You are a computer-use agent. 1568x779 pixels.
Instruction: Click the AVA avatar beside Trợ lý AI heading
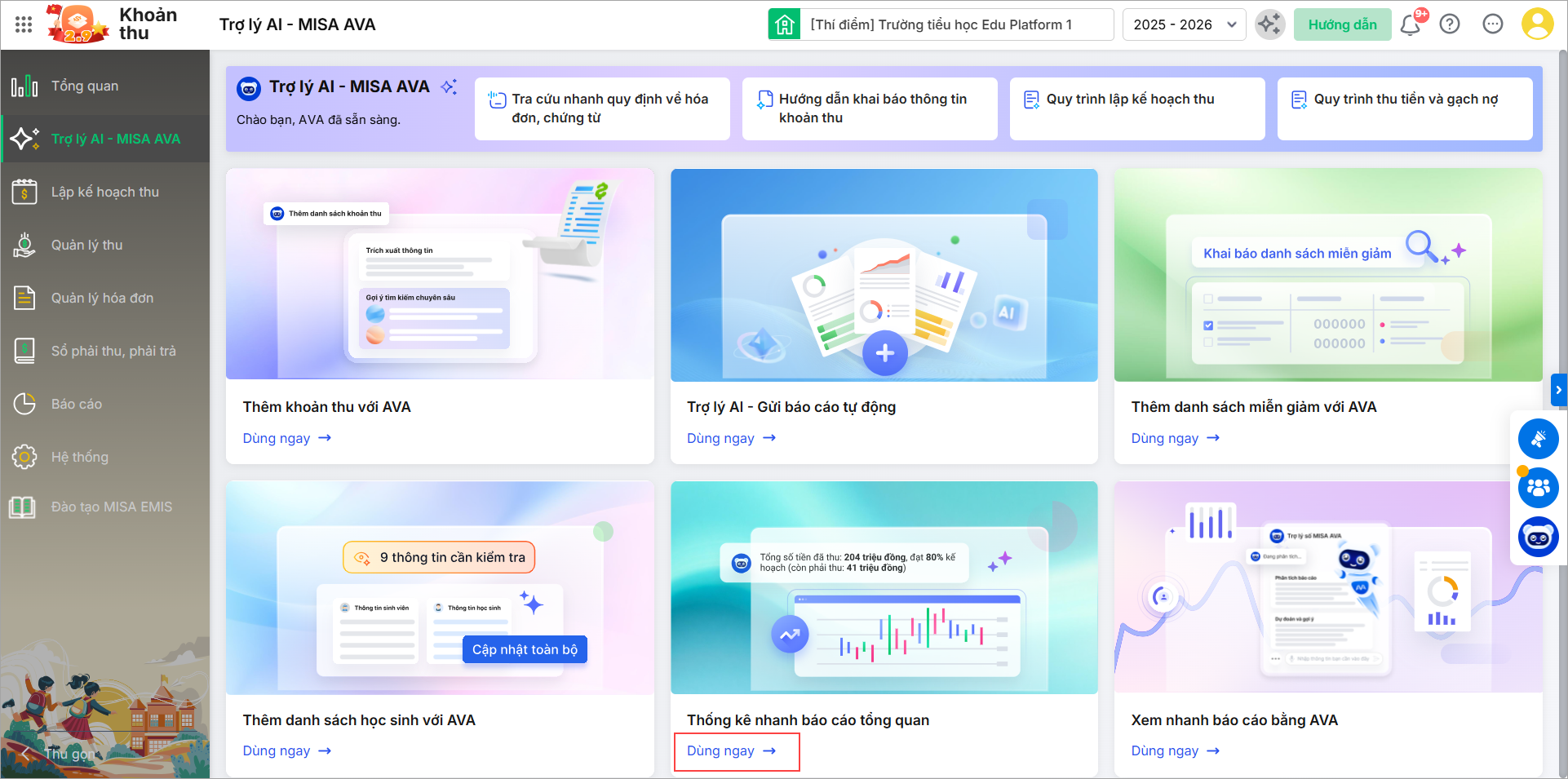tap(249, 88)
